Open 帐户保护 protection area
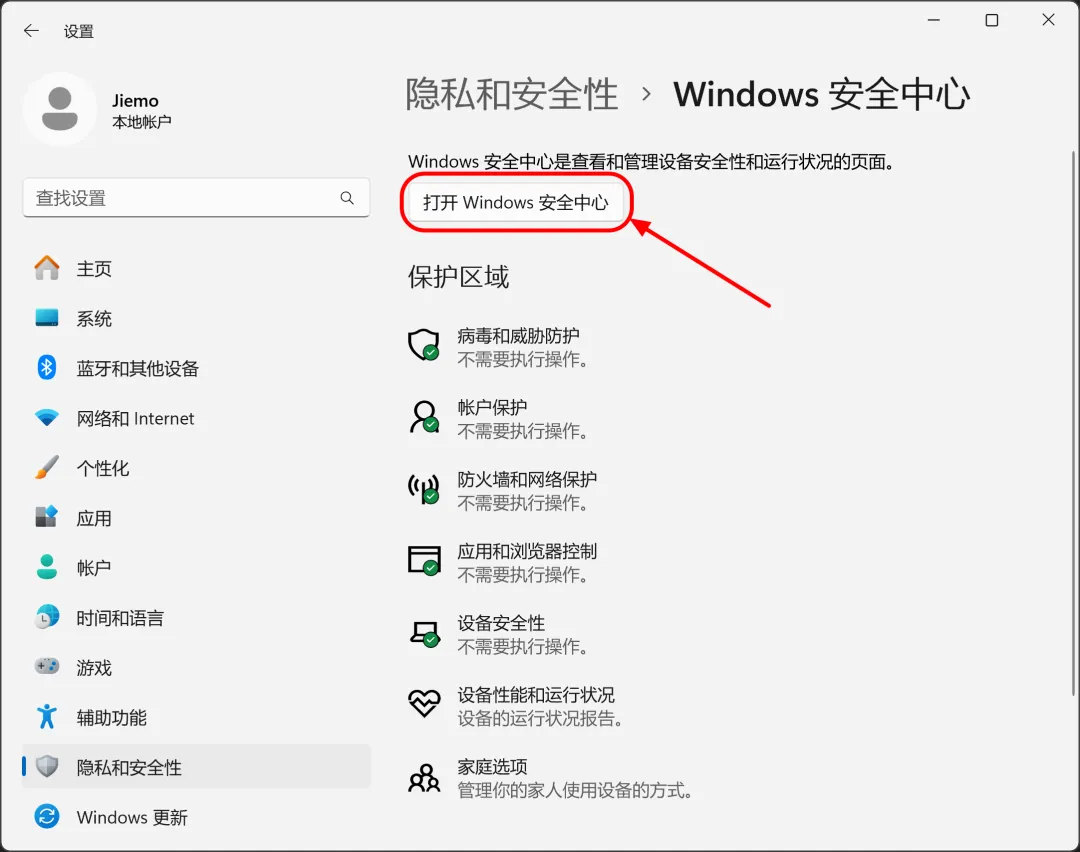The height and width of the screenshot is (852, 1080). point(501,419)
